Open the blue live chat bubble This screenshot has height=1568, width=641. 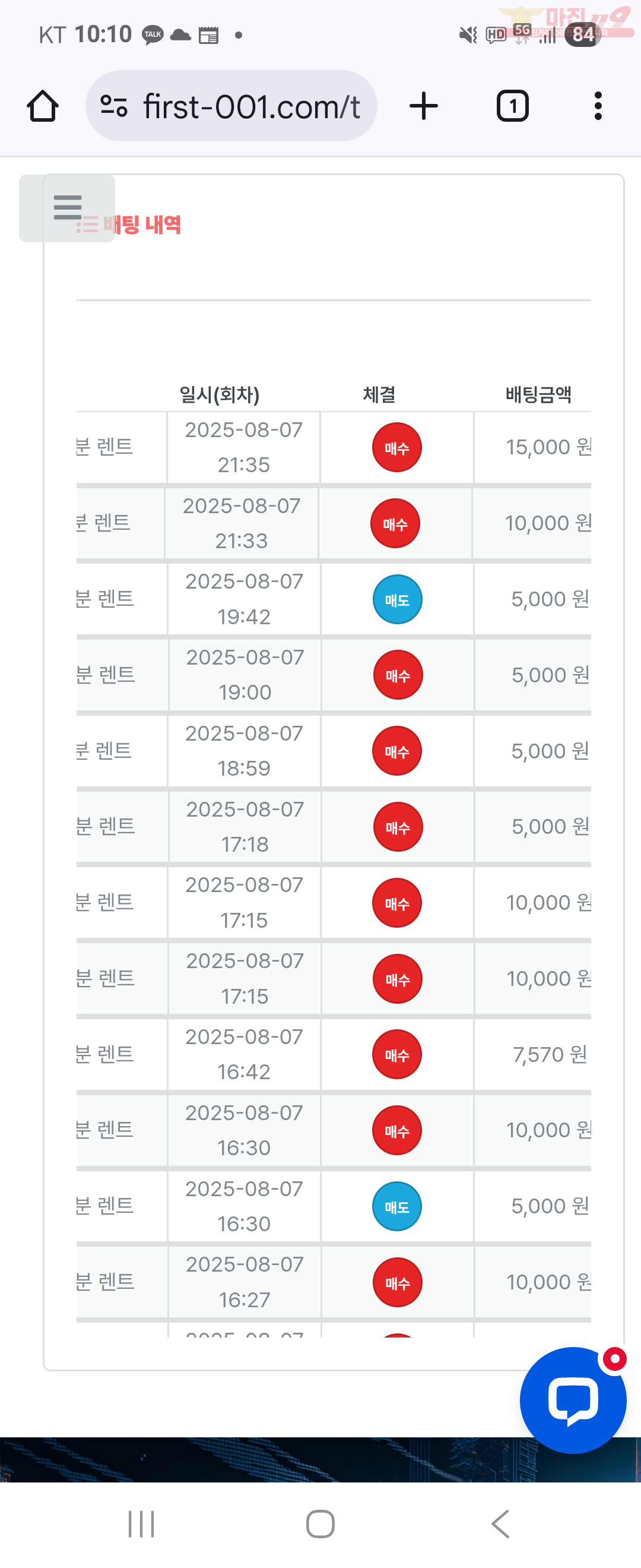pos(573,1400)
